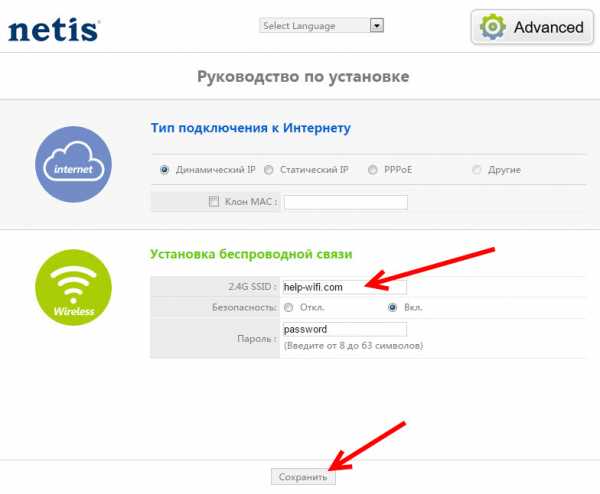Click the gear icon in Advanced button
The image size is (600, 494).
click(492, 27)
